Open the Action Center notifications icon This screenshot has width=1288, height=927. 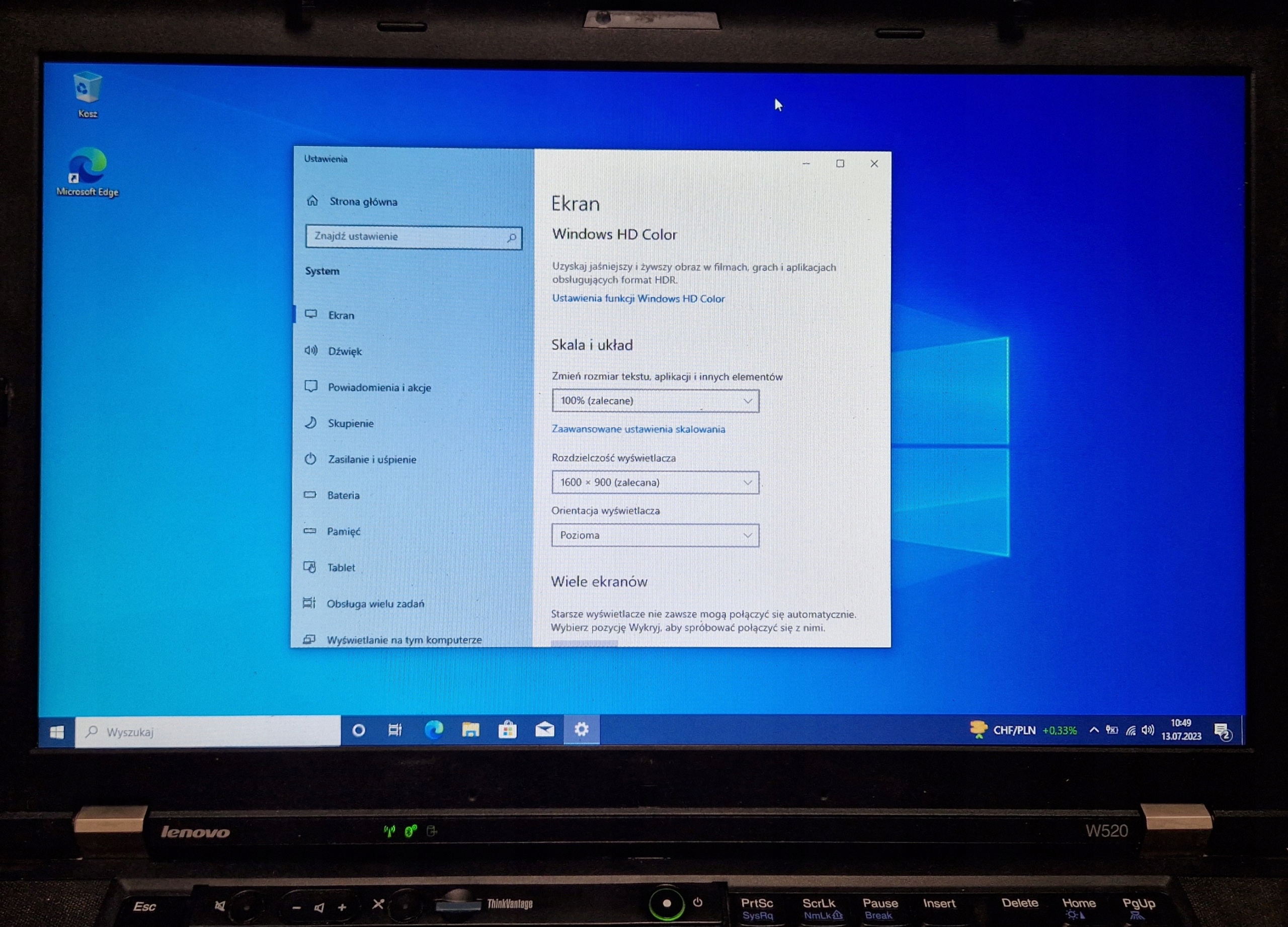tap(1222, 732)
